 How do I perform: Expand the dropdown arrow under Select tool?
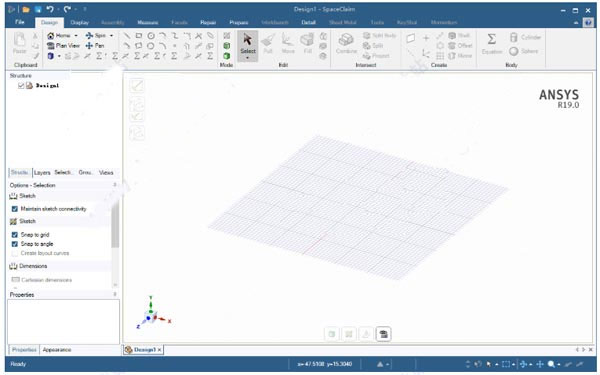pyautogui.click(x=248, y=58)
